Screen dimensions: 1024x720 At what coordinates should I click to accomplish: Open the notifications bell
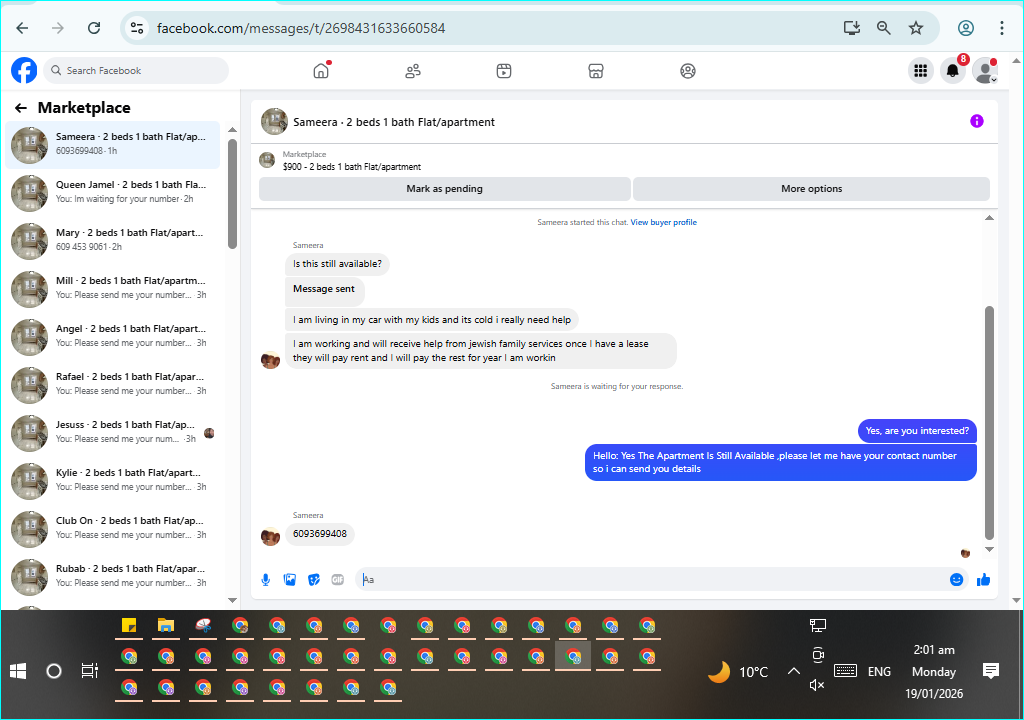(953, 71)
